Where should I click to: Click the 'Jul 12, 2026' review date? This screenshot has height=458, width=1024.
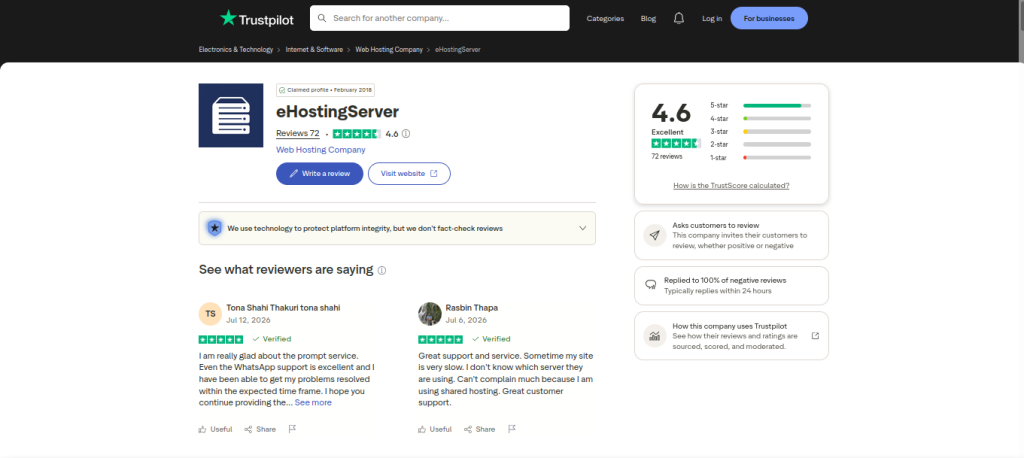pos(248,320)
